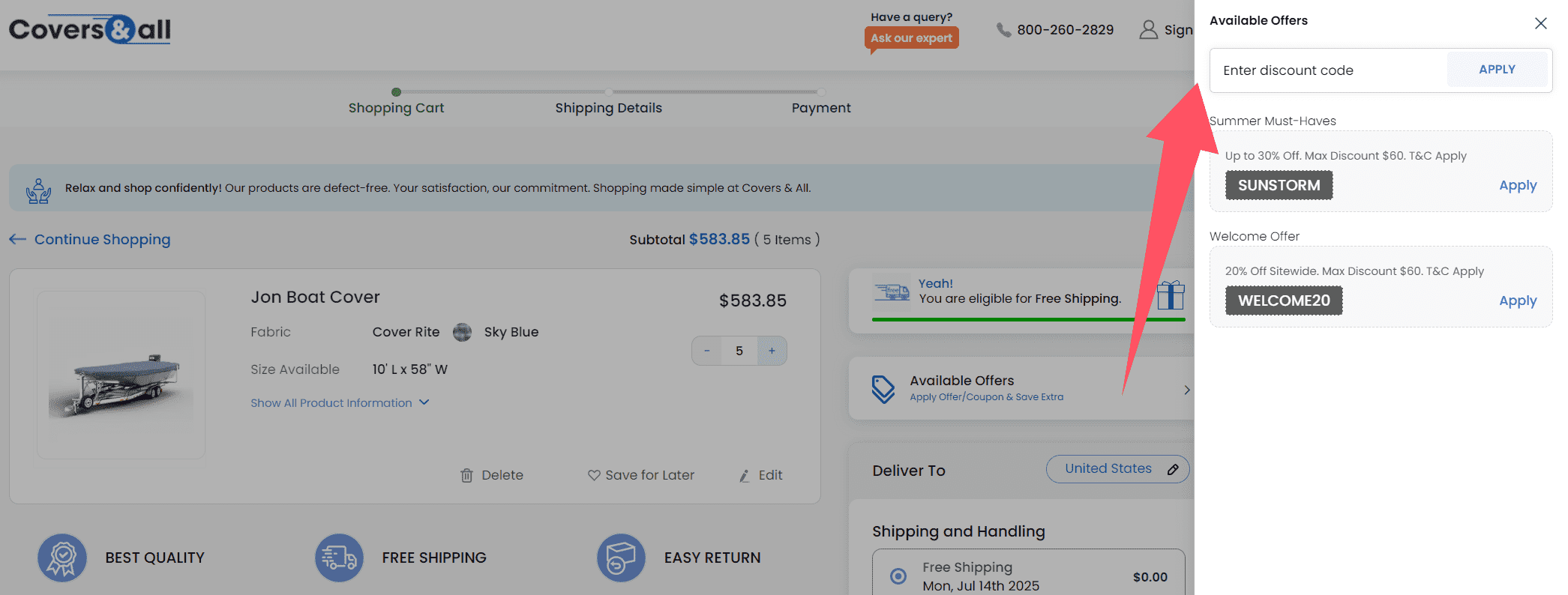1568x595 pixels.
Task: Increase quantity with the plus button
Action: pos(772,351)
